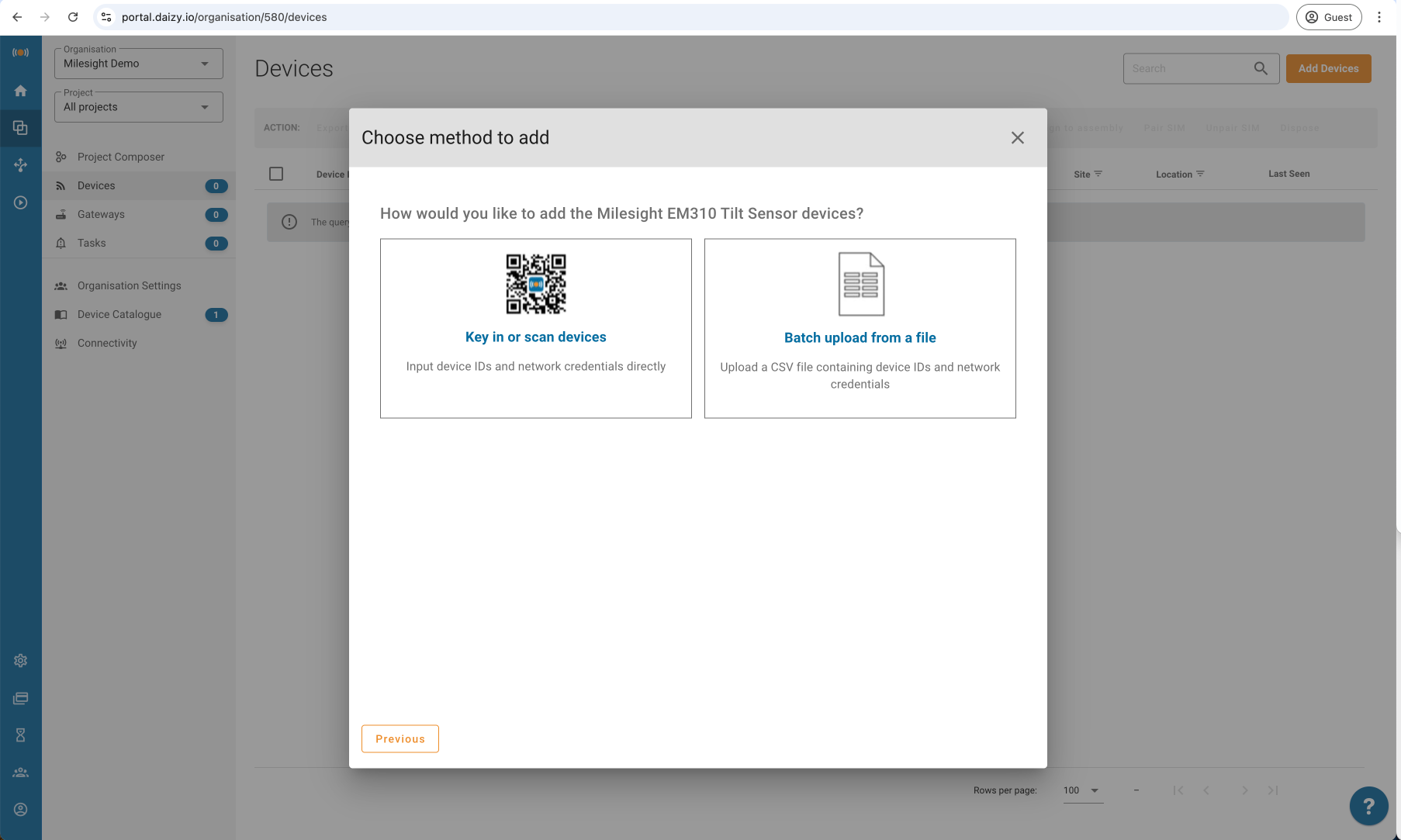The width and height of the screenshot is (1401, 840).
Task: Open the Location column filter
Action: (x=1200, y=174)
